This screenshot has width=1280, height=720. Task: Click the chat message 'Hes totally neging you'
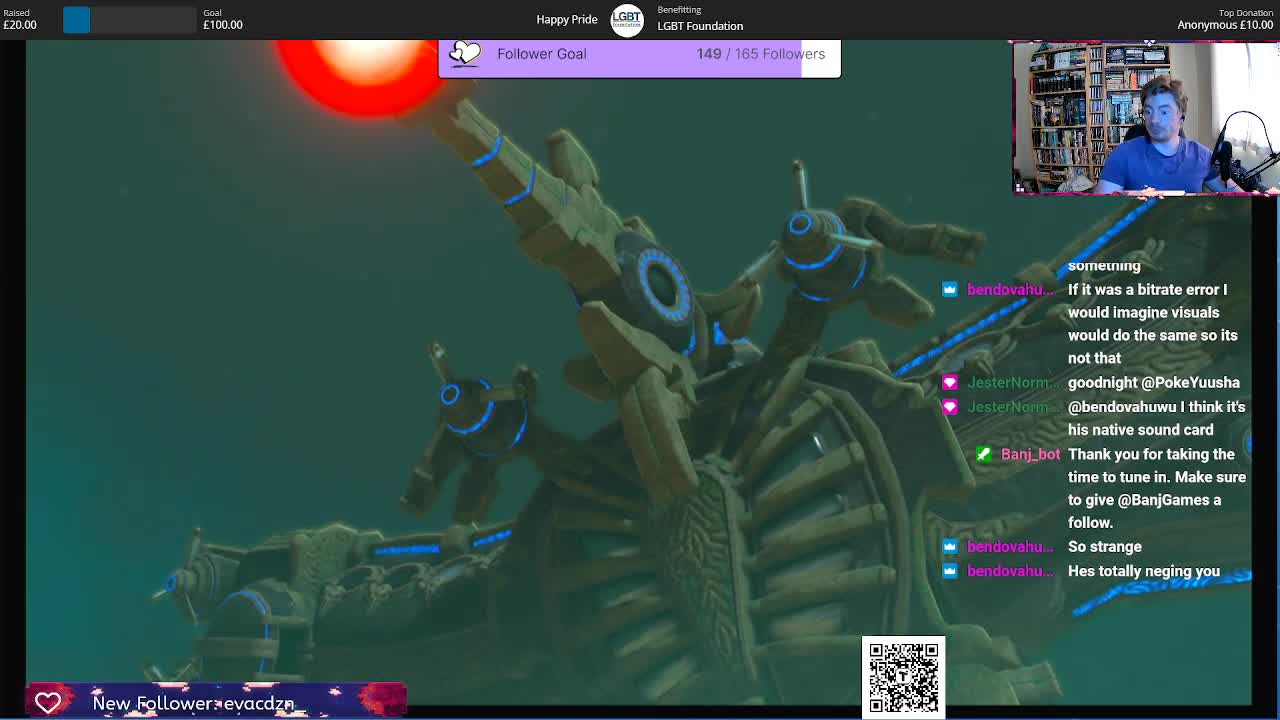point(1144,571)
